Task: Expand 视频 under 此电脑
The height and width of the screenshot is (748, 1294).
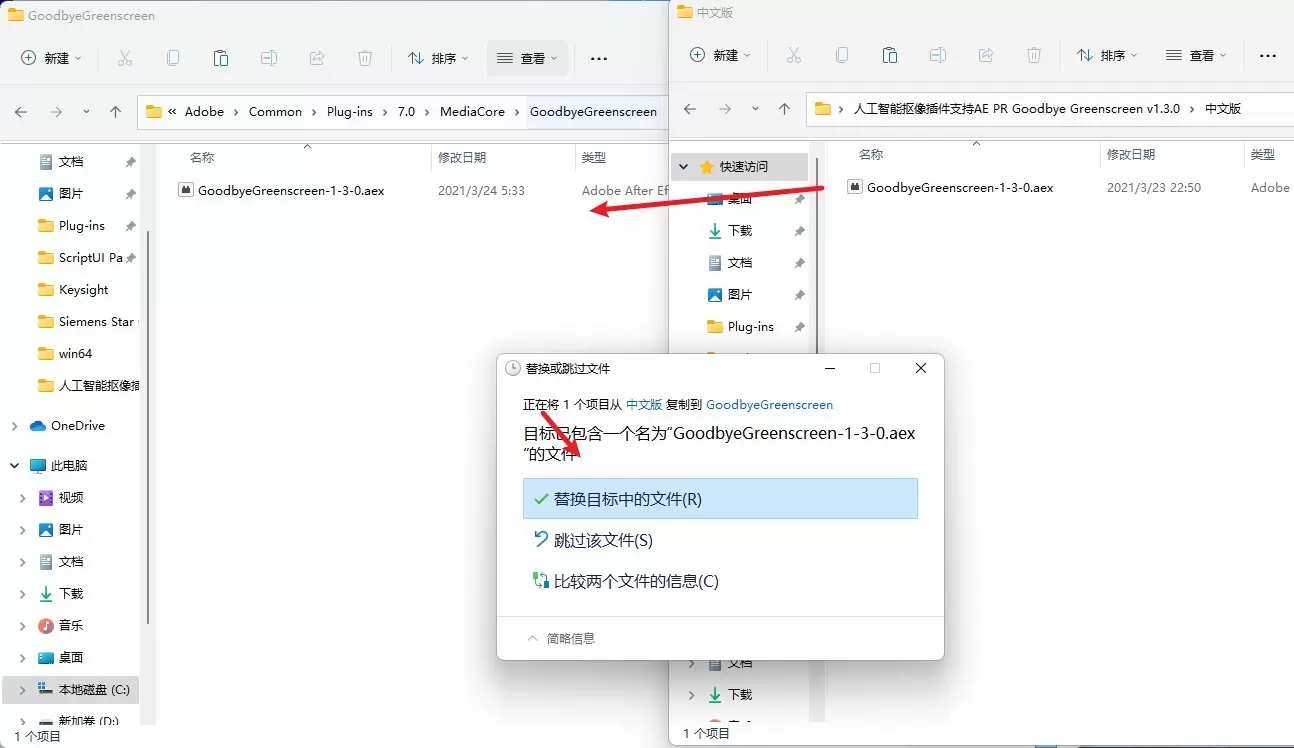Action: 23,498
